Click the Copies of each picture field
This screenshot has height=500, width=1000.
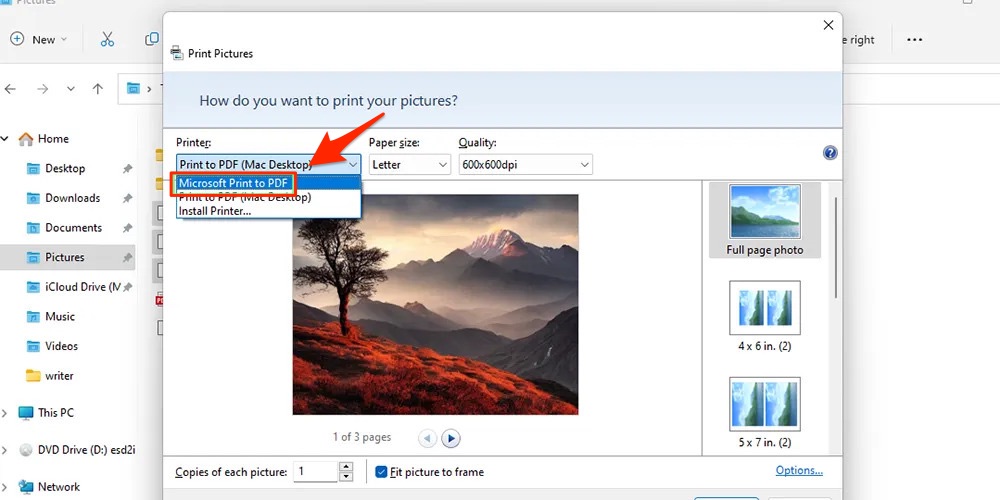click(x=316, y=472)
